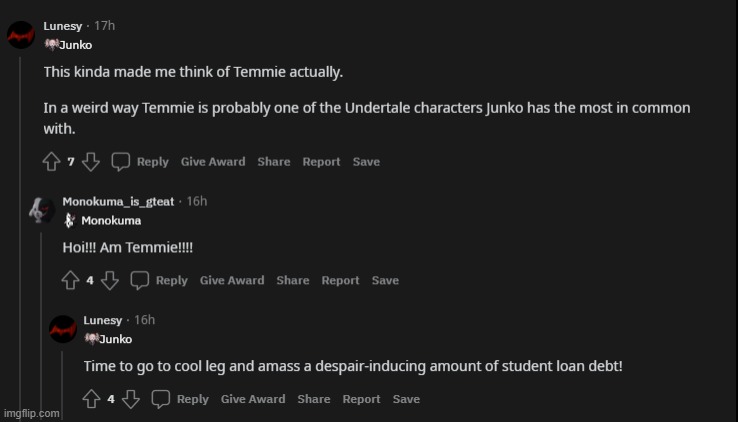Upvote the "Hoi!!! Am Temmie!!!!" comment

click(x=71, y=281)
